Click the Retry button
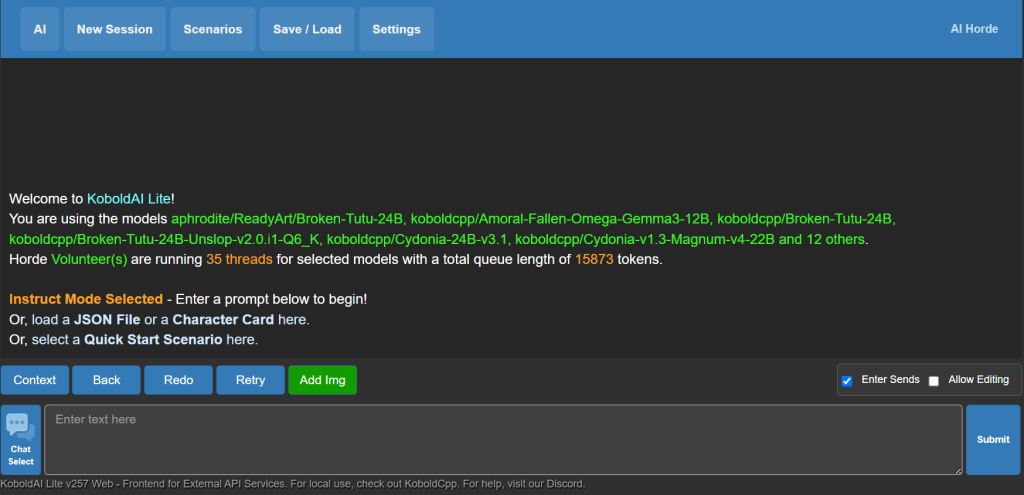 (251, 380)
